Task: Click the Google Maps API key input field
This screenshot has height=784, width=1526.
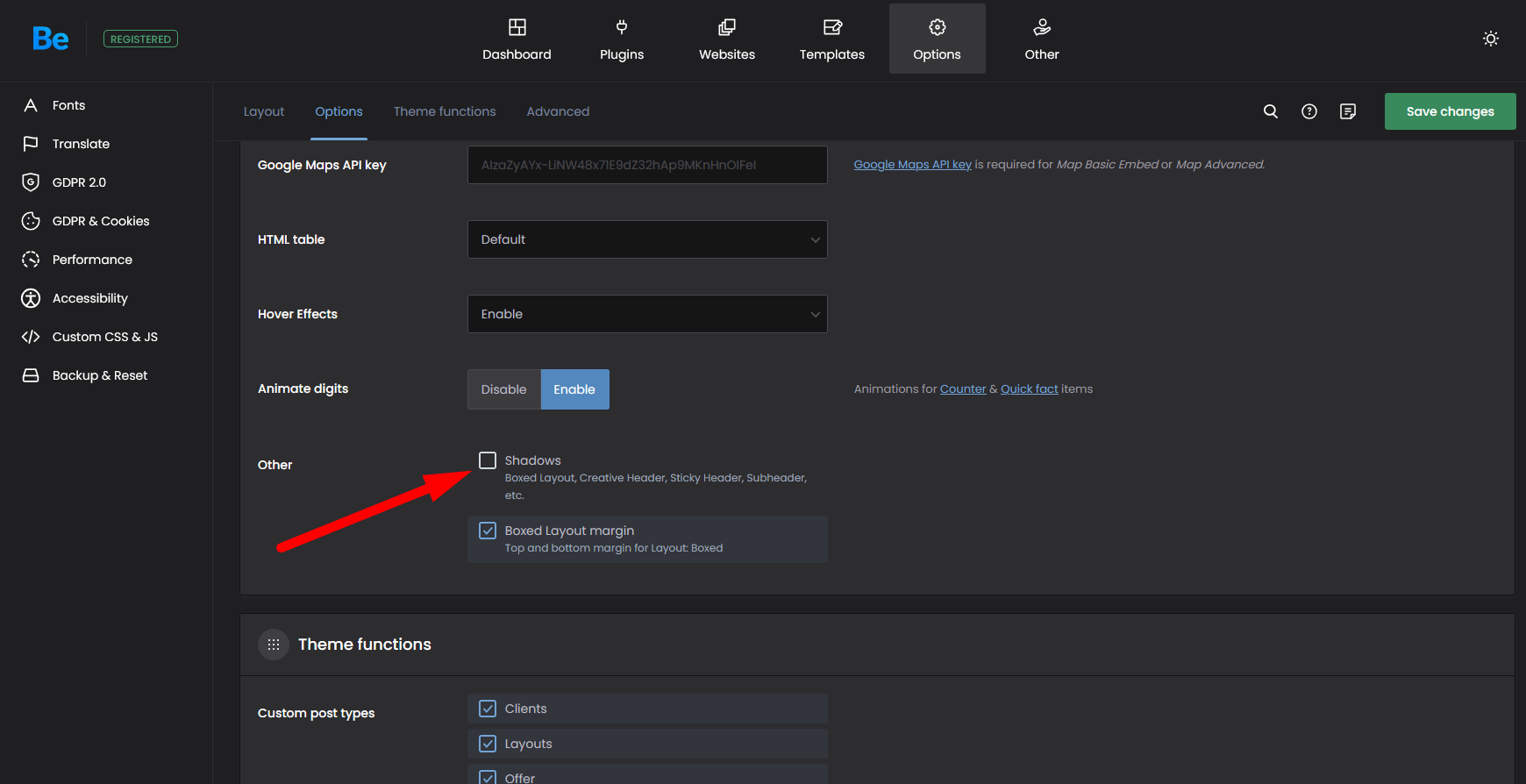Action: tap(646, 165)
